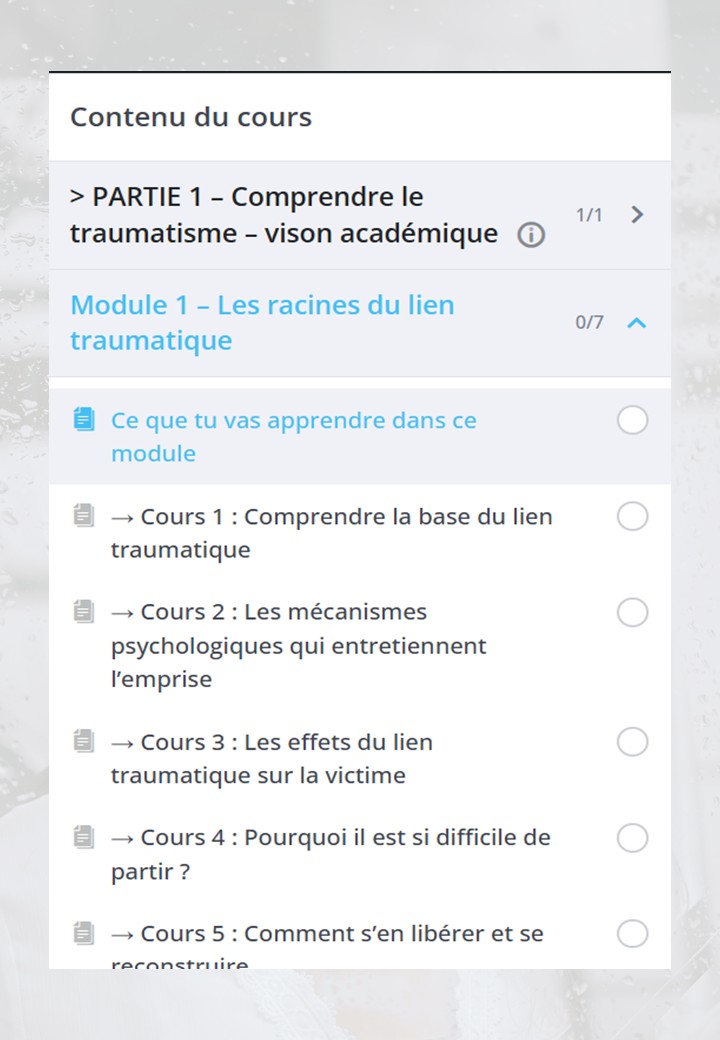Tick the completion circle beside Cours 4

point(632,837)
